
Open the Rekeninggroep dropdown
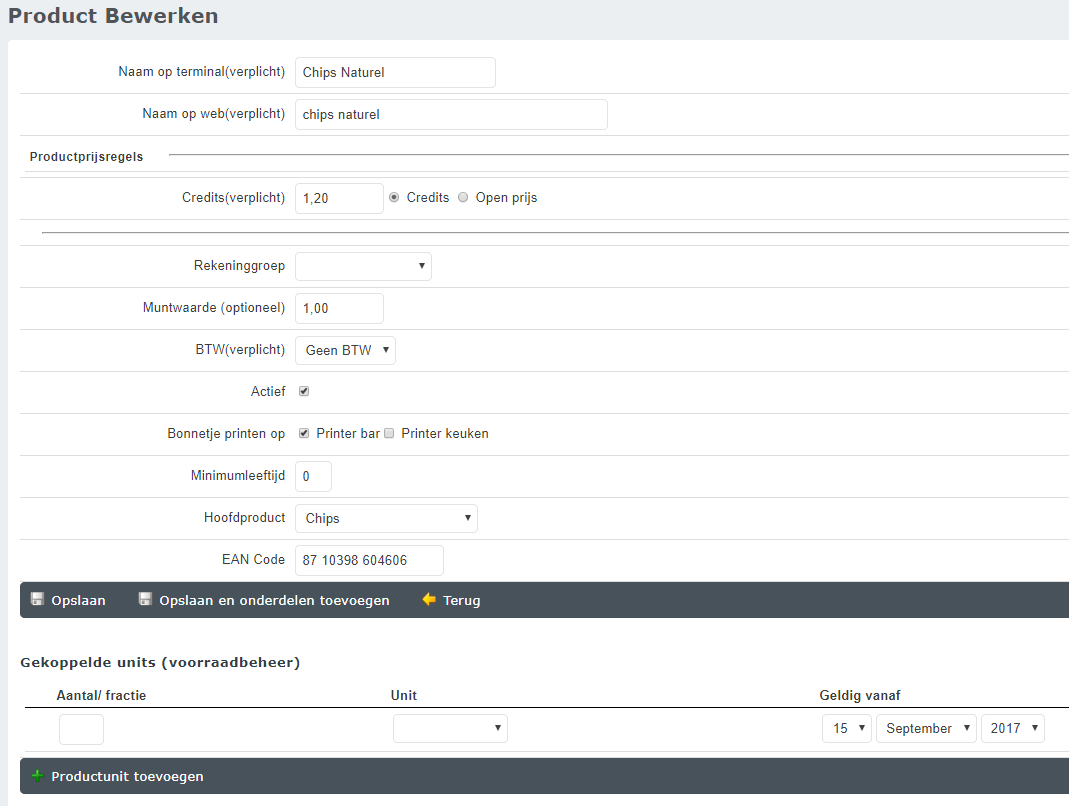click(363, 266)
